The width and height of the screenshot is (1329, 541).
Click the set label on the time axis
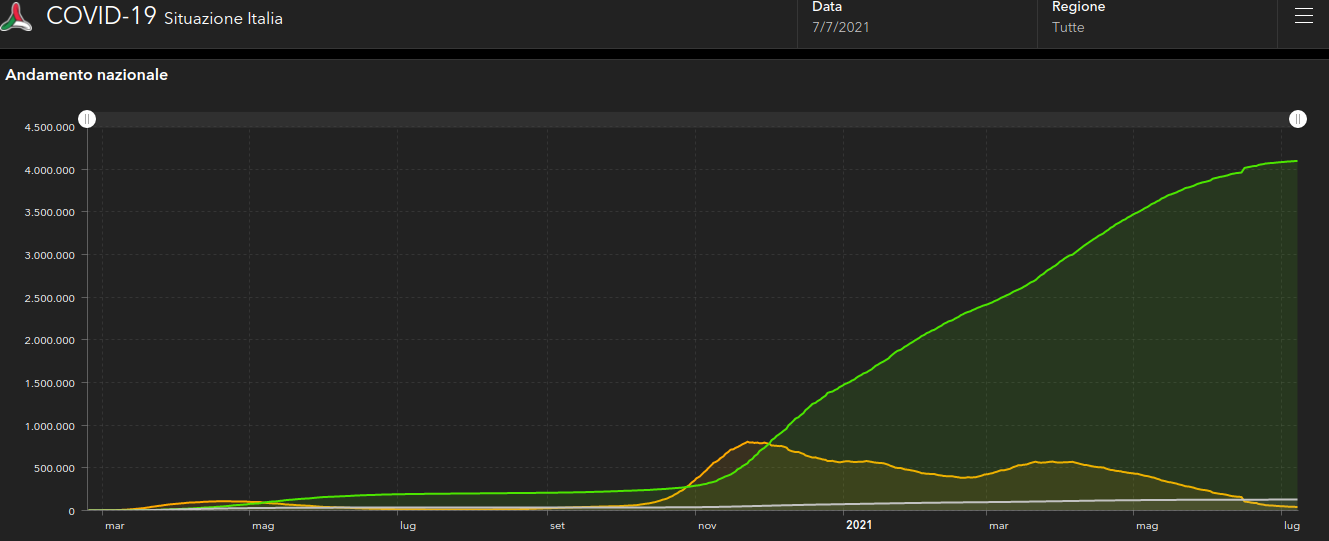(556, 525)
